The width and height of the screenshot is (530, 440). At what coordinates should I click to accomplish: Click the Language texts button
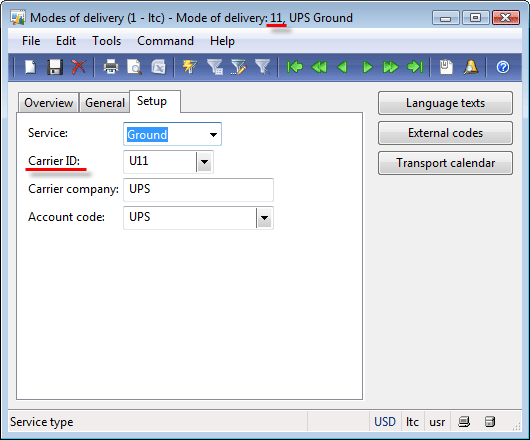(x=445, y=103)
